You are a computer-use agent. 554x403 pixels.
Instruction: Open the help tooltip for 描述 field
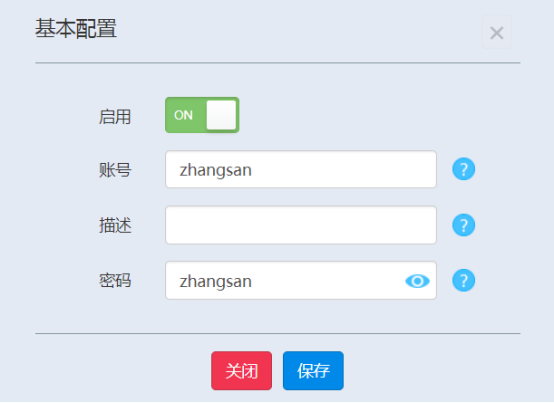[x=464, y=225]
